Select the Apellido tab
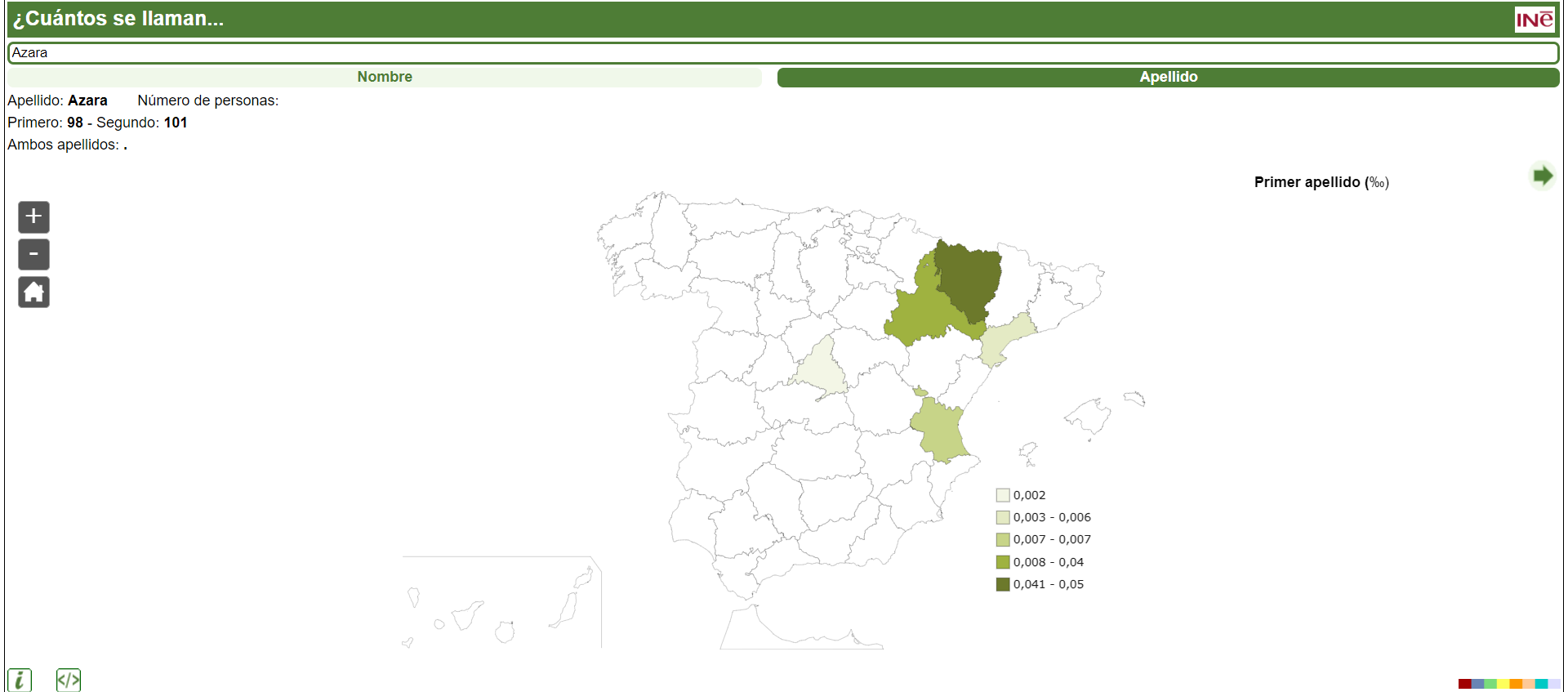This screenshot has height=692, width=1568. pyautogui.click(x=1168, y=77)
